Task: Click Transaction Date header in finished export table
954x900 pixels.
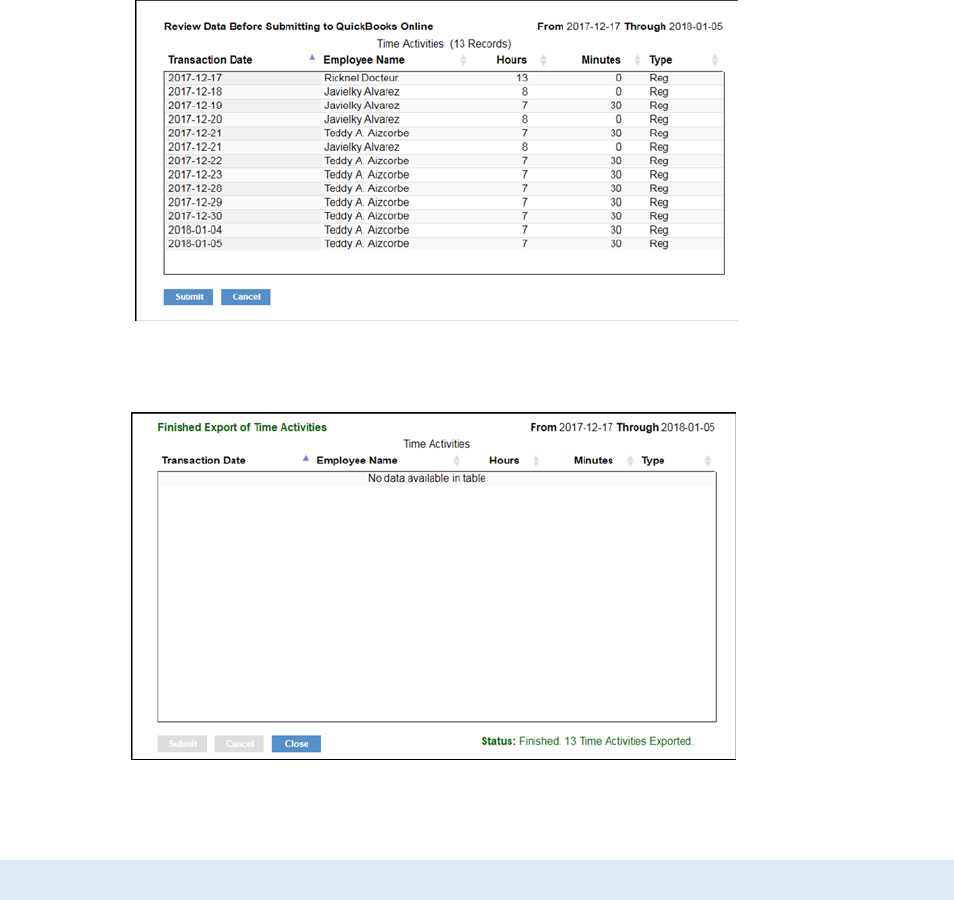Action: coord(203,461)
